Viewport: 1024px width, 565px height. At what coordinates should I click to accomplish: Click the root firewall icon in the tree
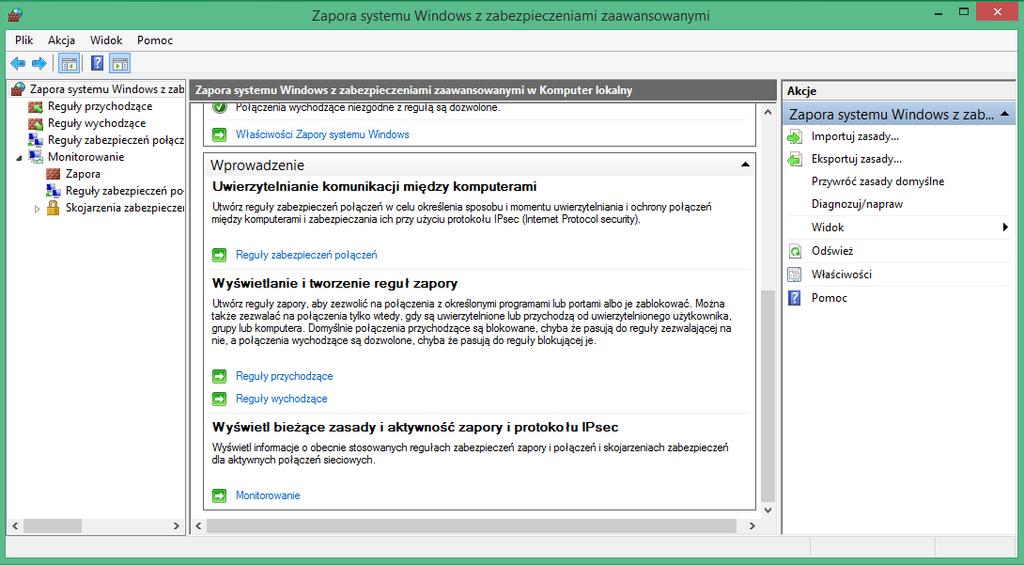(18, 89)
